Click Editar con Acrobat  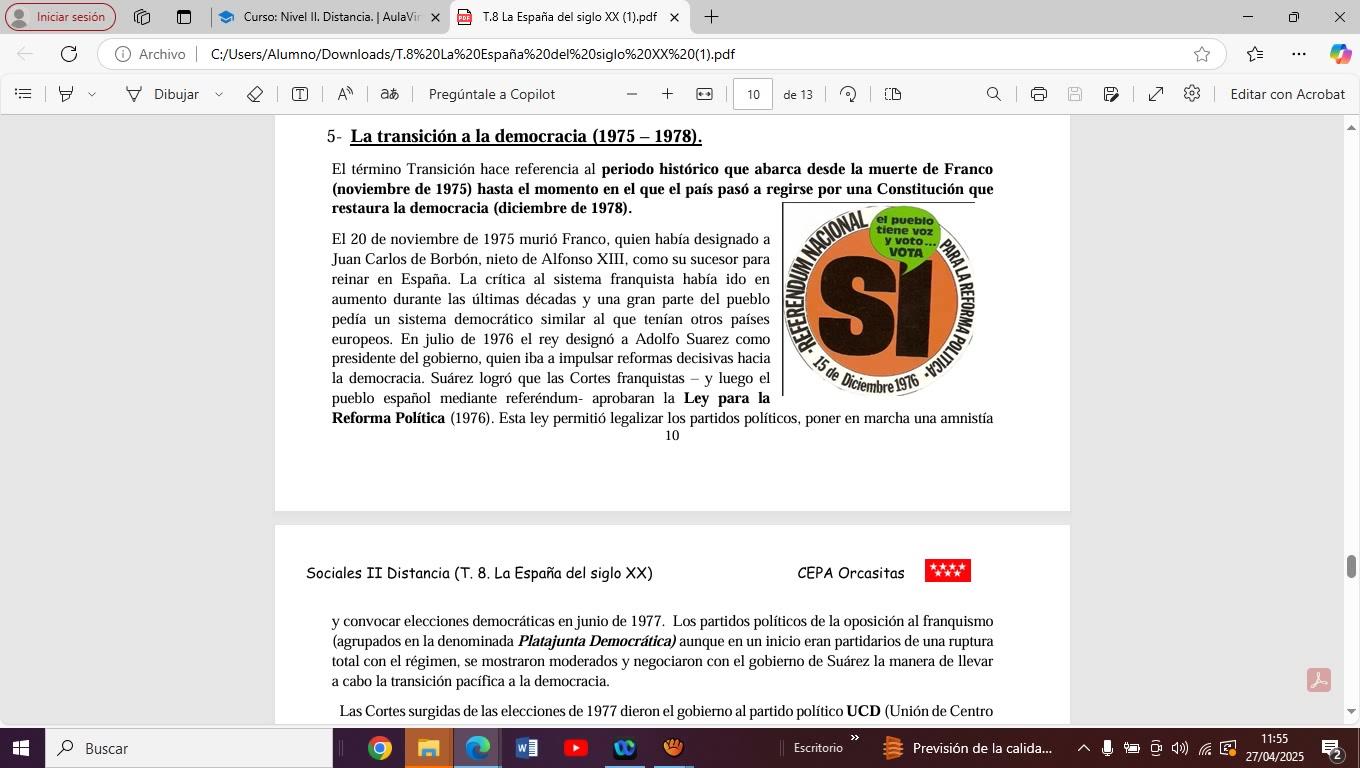[x=1287, y=94]
